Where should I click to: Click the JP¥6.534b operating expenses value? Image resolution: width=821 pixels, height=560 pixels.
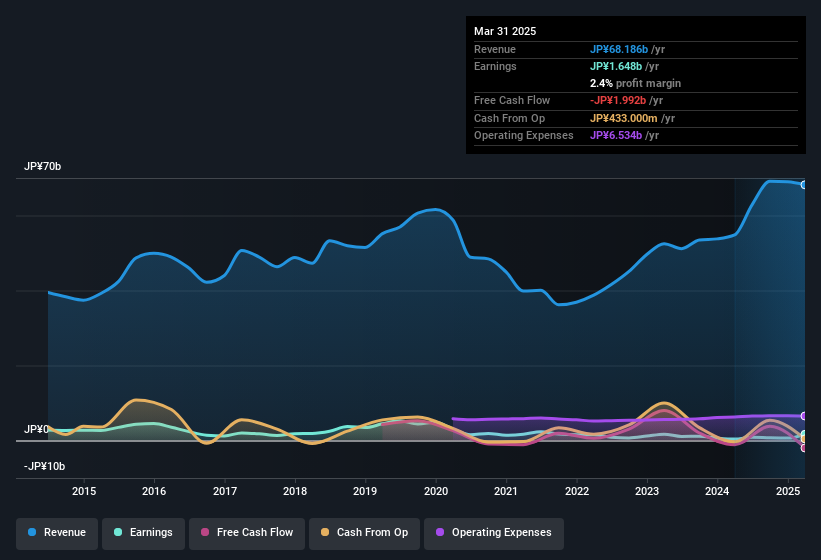616,136
